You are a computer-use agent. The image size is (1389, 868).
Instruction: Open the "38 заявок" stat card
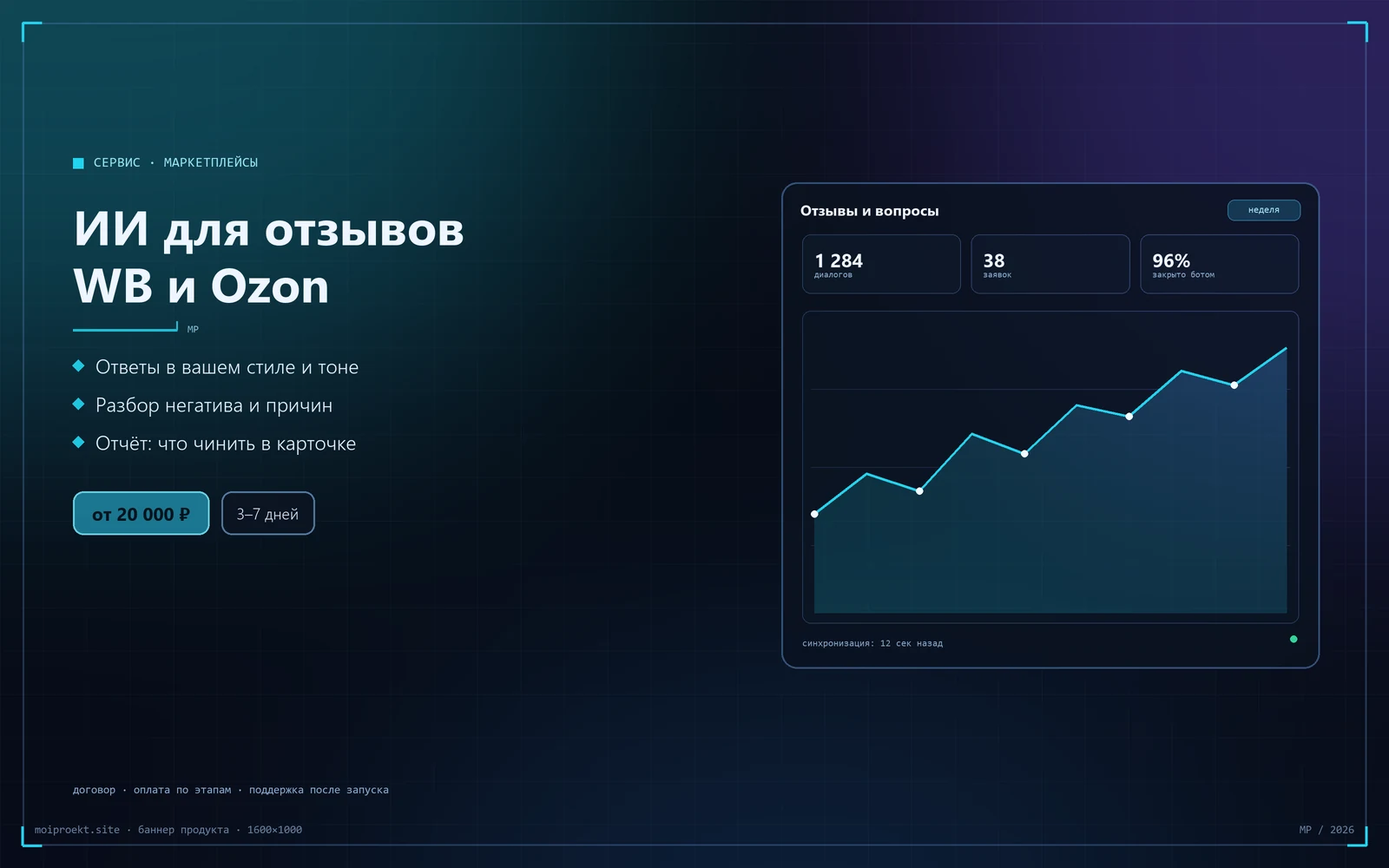pos(1050,264)
